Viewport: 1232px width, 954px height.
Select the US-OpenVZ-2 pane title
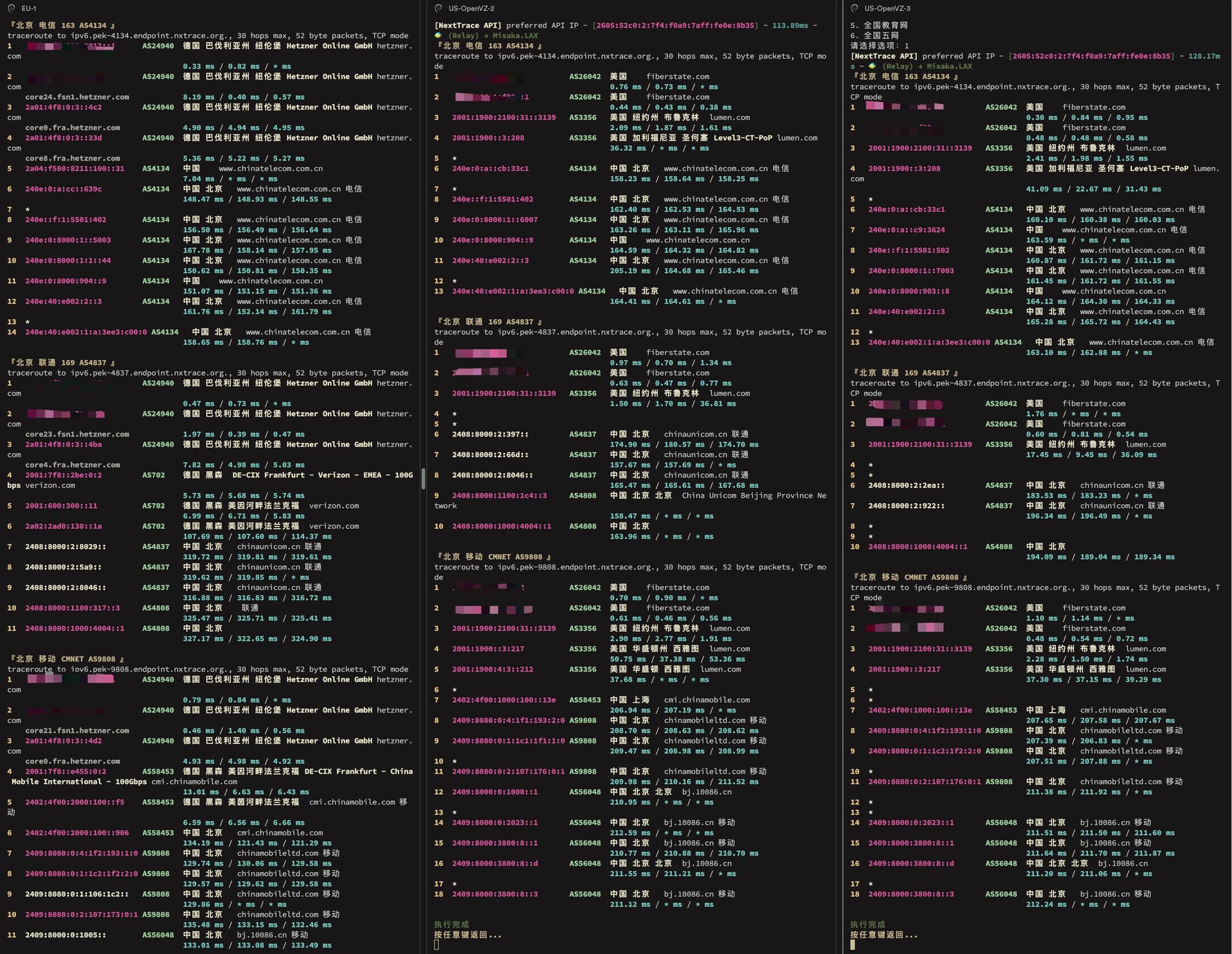click(x=472, y=8)
